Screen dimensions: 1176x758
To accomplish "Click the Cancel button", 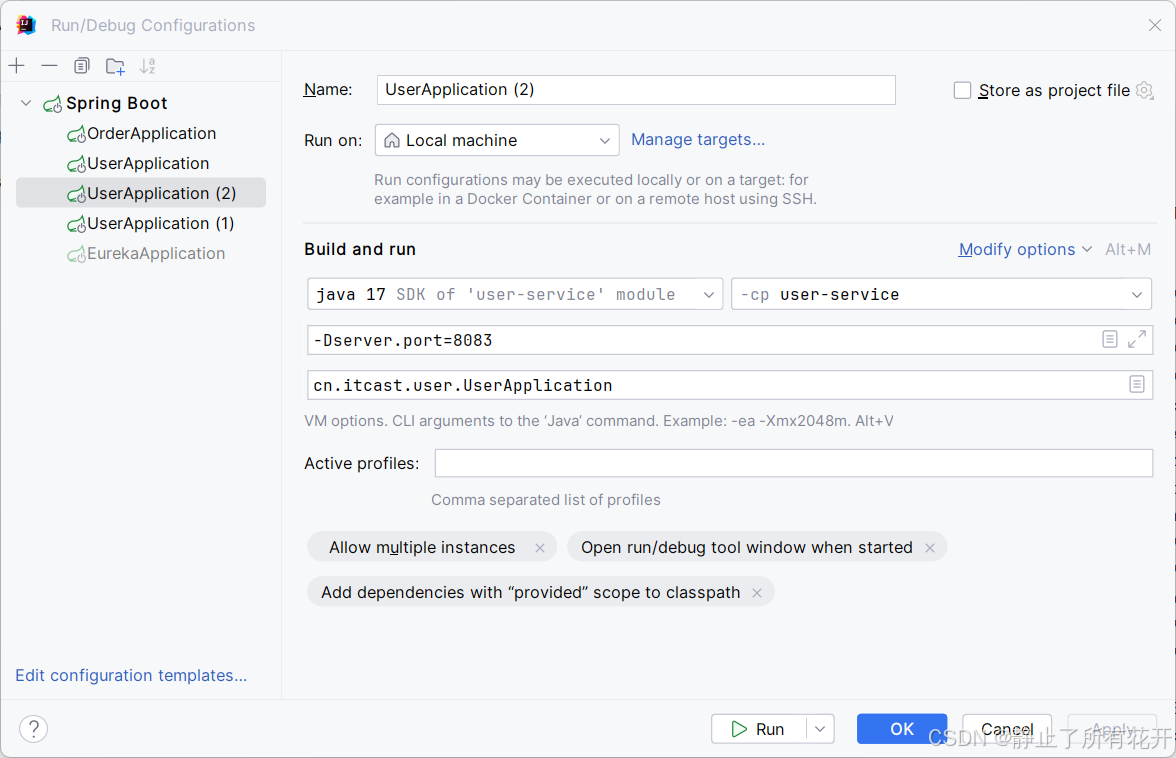I will (x=1006, y=729).
